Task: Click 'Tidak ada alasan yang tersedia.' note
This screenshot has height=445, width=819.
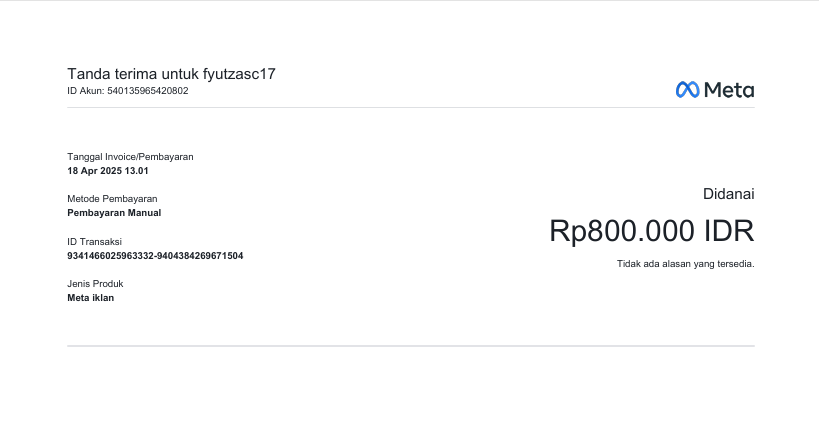Action: 685,264
